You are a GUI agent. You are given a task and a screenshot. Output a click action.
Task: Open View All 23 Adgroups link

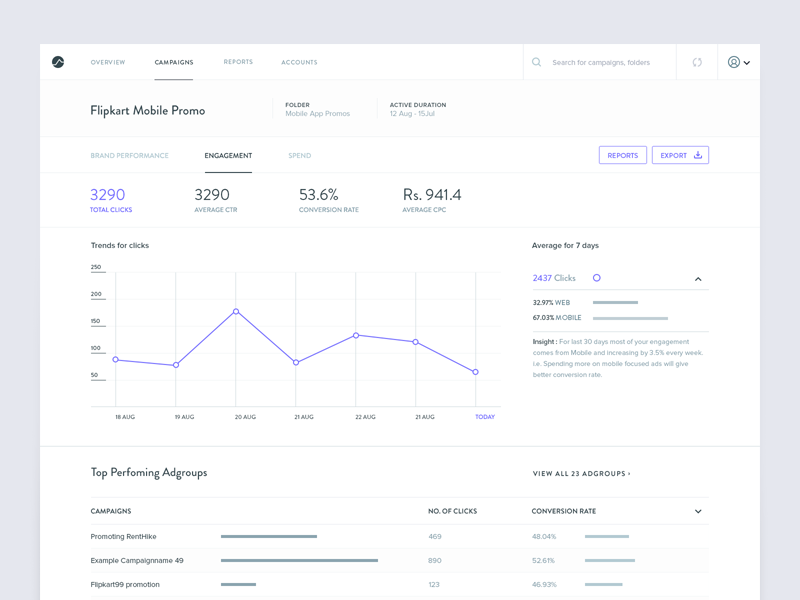tap(582, 473)
